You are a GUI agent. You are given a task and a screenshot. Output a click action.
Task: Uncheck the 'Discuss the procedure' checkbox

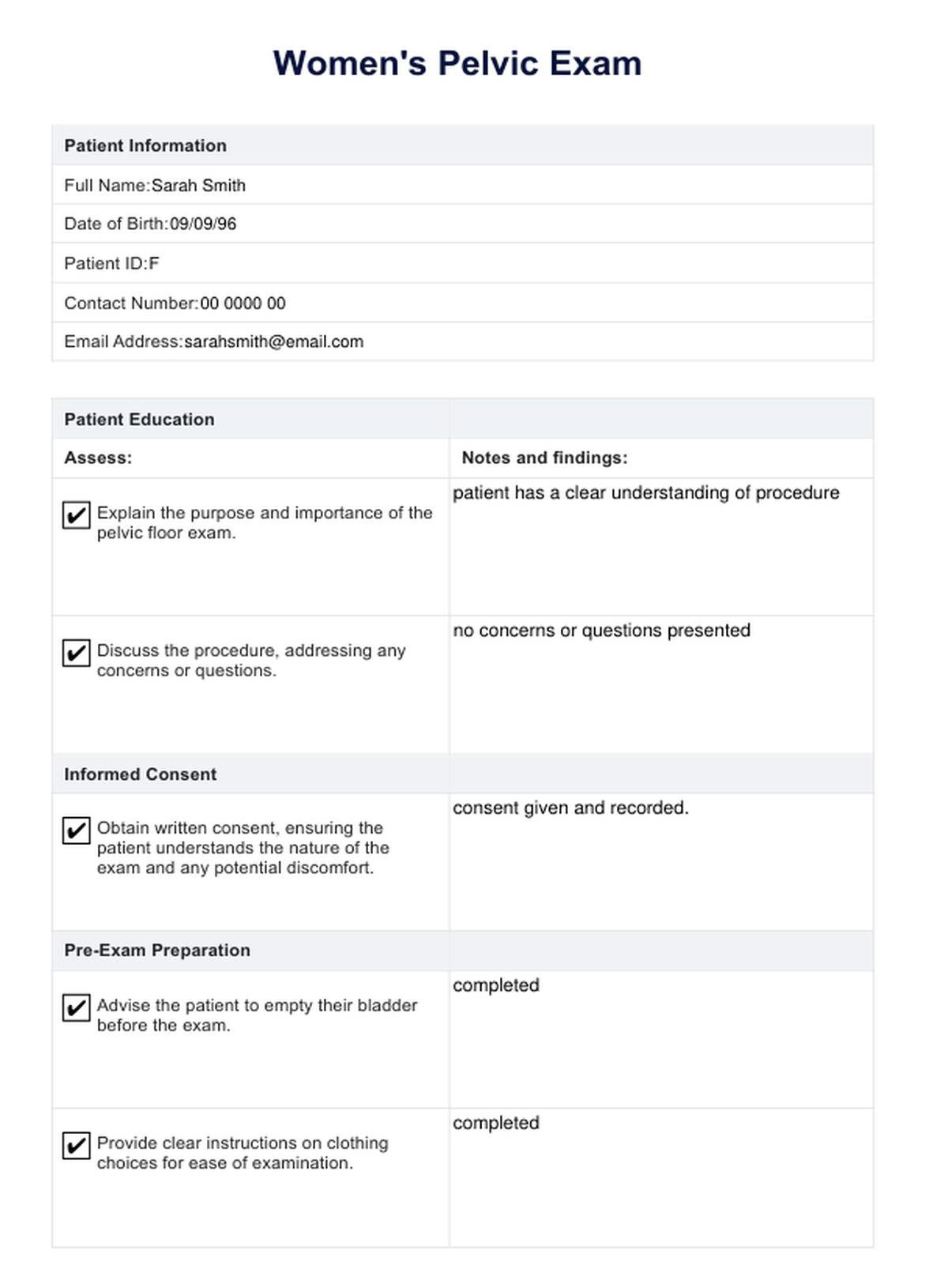pyautogui.click(x=76, y=653)
